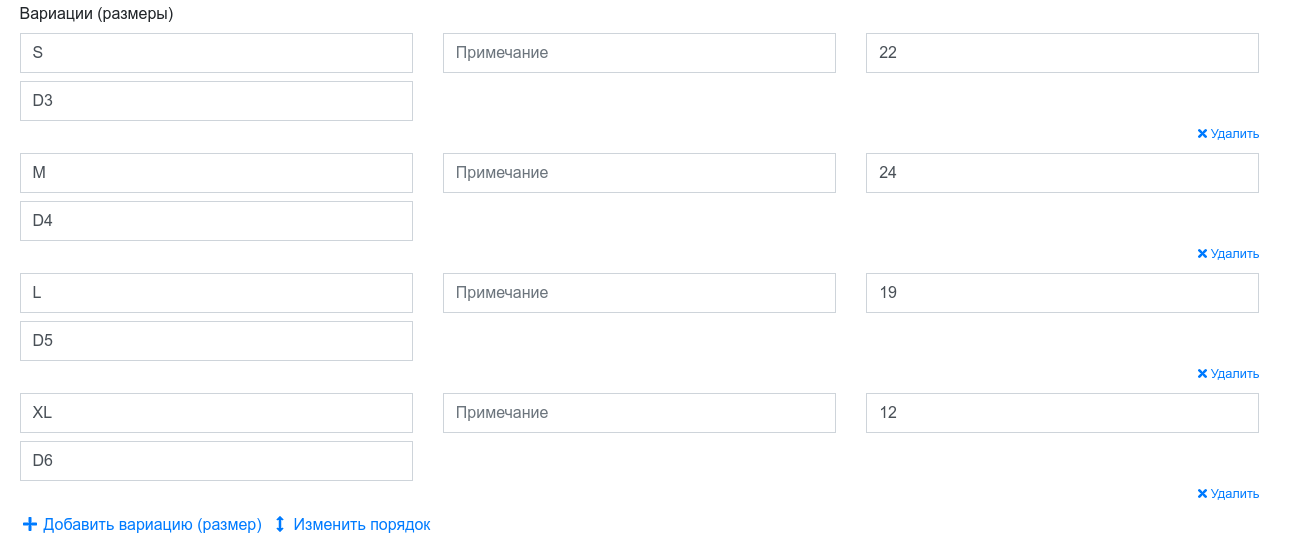1296x541 pixels.
Task: Click the X icon to delete size S
Action: (x=1202, y=134)
